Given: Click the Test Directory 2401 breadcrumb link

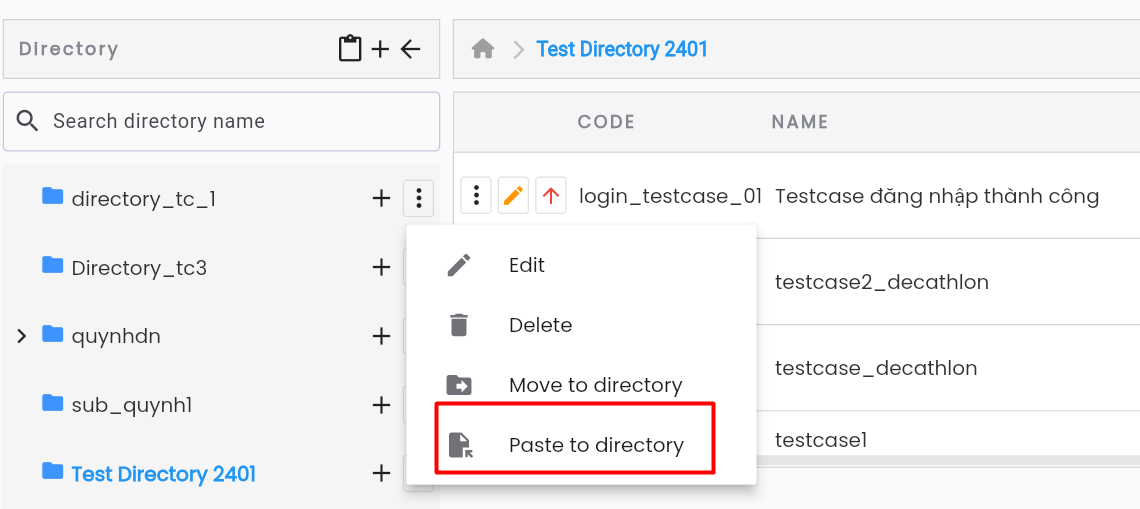Looking at the screenshot, I should pyautogui.click(x=622, y=49).
